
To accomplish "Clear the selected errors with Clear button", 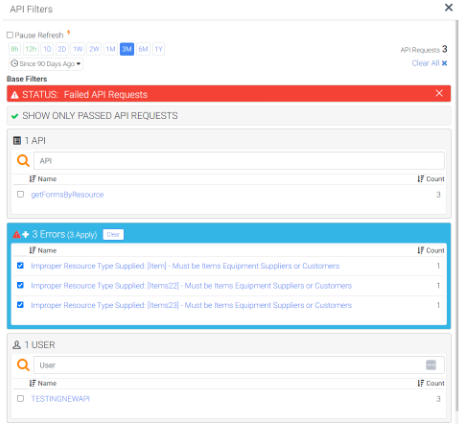I will (113, 234).
